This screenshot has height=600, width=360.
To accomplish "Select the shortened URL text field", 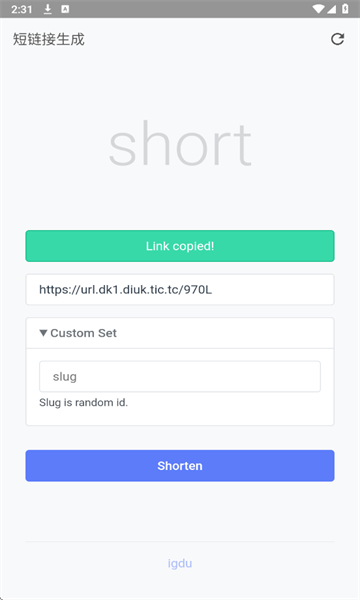I will click(180, 290).
